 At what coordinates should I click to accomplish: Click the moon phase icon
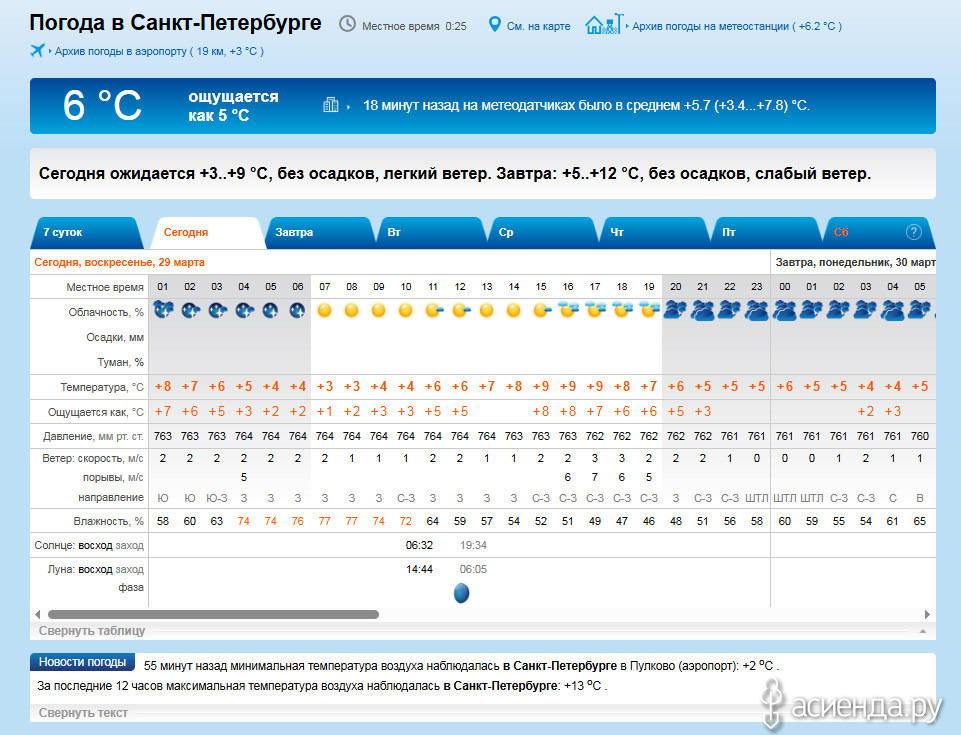[x=461, y=593]
